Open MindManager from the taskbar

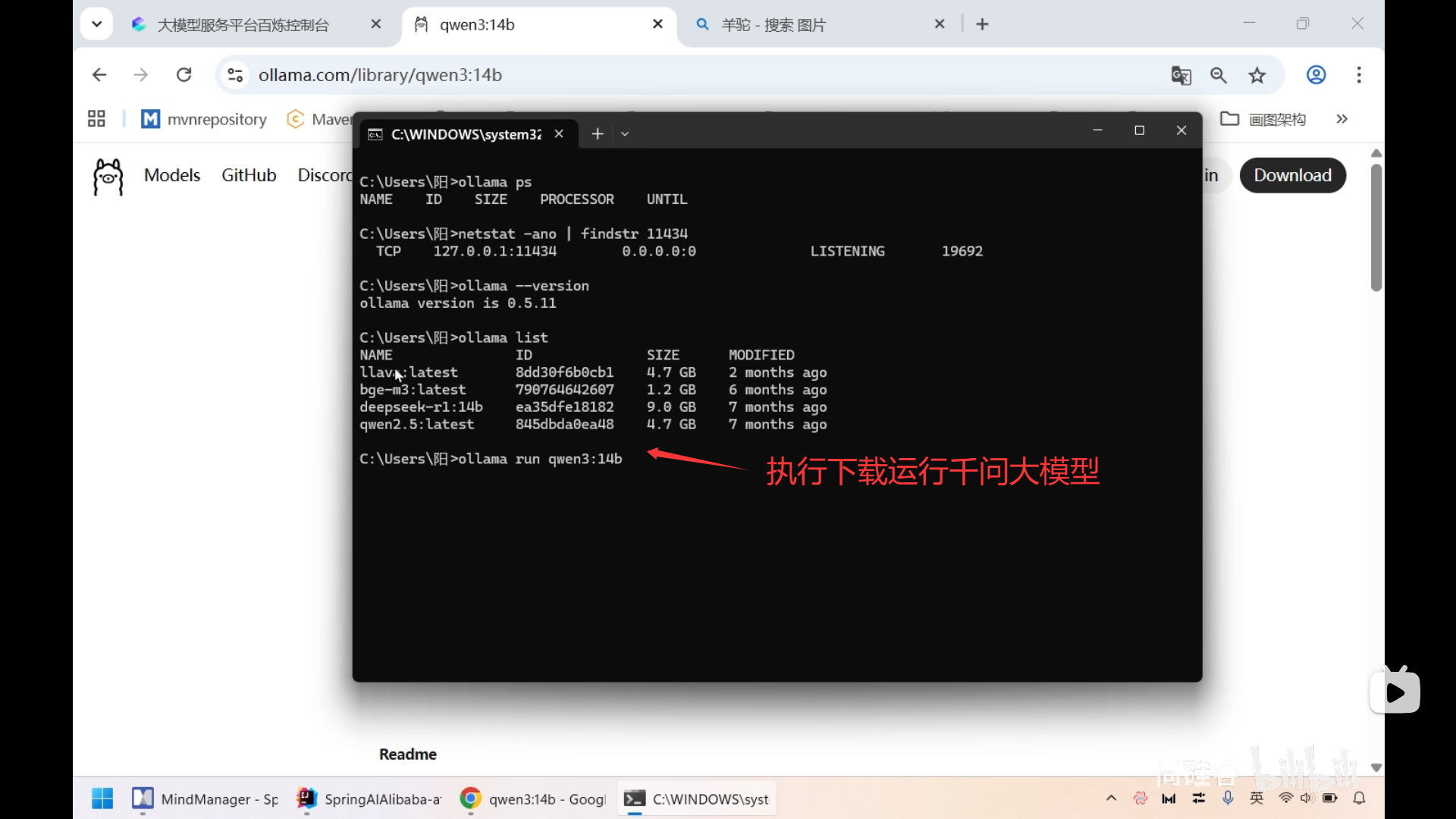205,799
